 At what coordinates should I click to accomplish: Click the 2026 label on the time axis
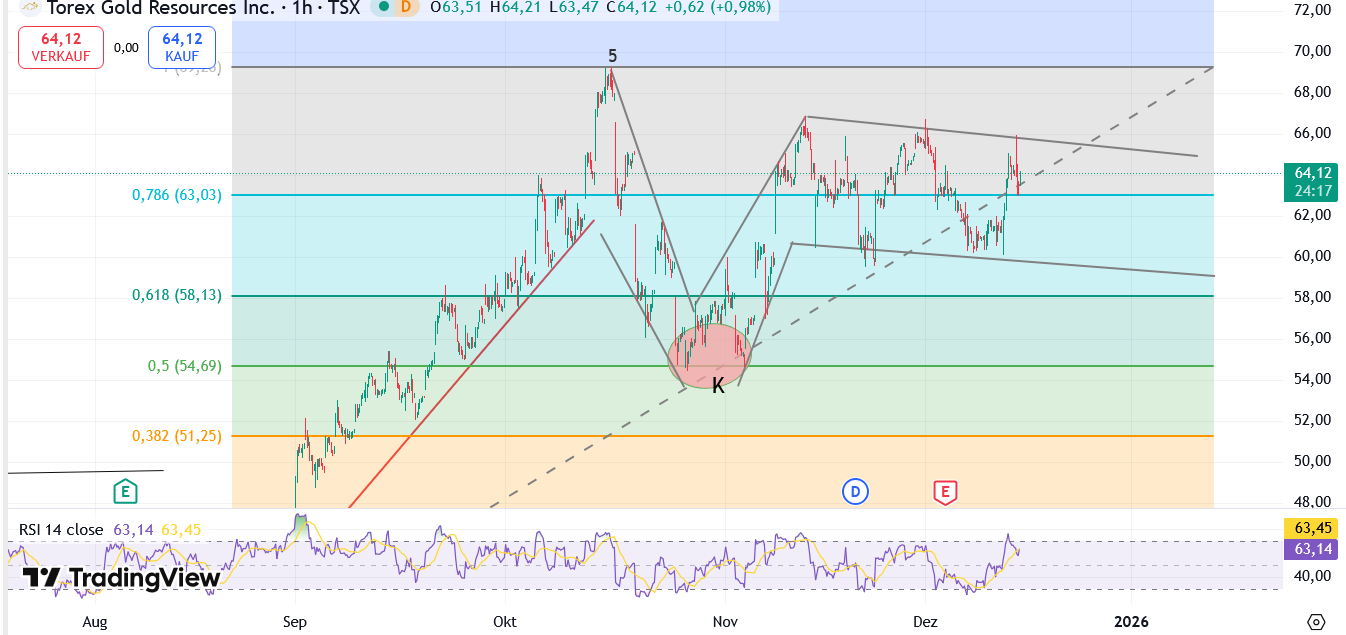point(1131,622)
